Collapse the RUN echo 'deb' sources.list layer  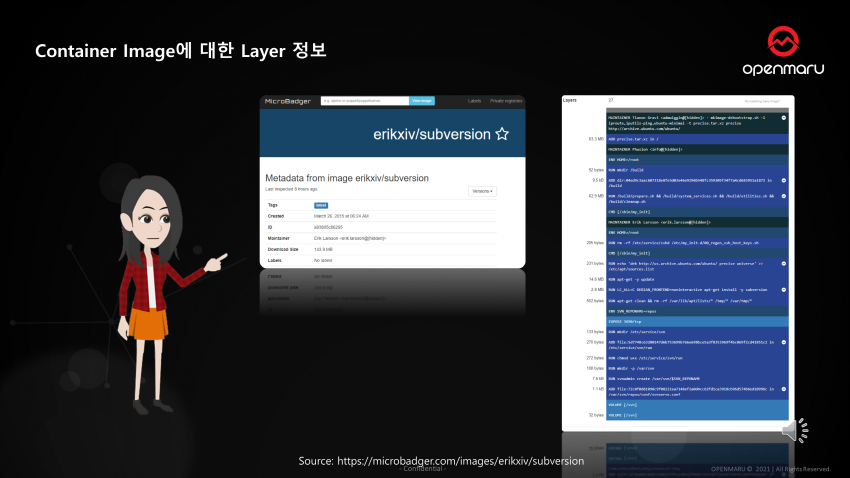click(x=784, y=263)
